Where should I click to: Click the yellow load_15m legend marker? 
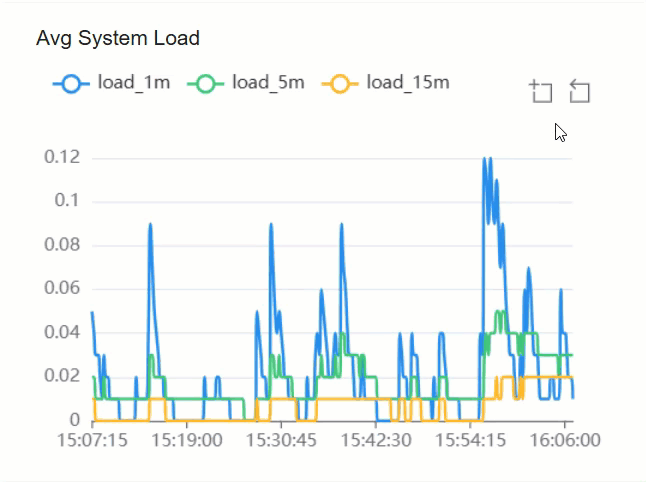point(340,83)
